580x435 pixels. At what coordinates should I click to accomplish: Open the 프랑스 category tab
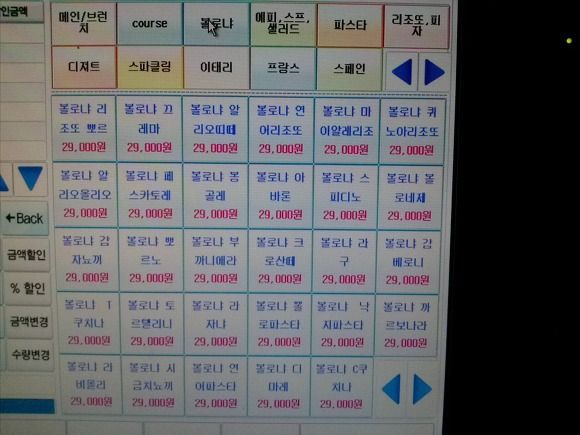283,68
